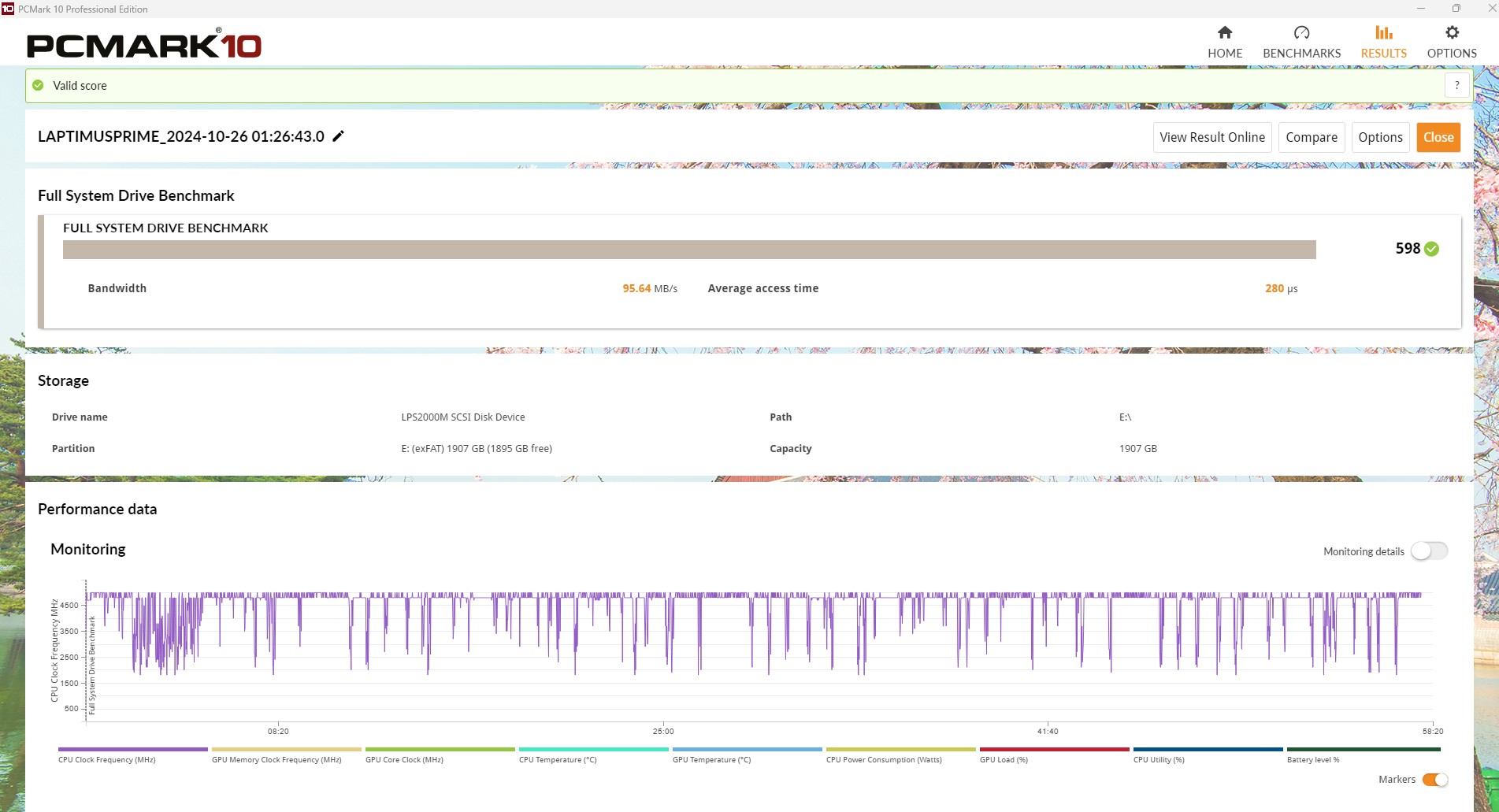1499x812 pixels.
Task: Click the Performance data heading
Action: tap(98, 509)
